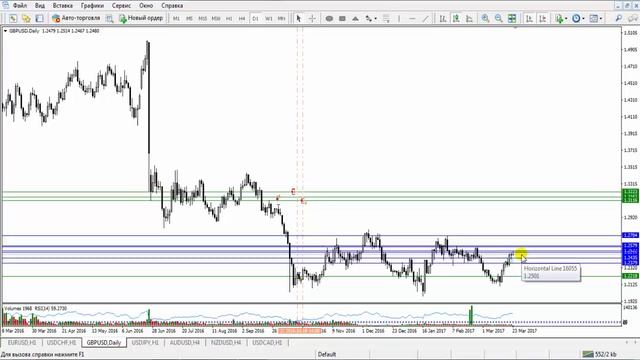The width and height of the screenshot is (640, 360).
Task: Open the Графики menu
Action: (x=92, y=6)
